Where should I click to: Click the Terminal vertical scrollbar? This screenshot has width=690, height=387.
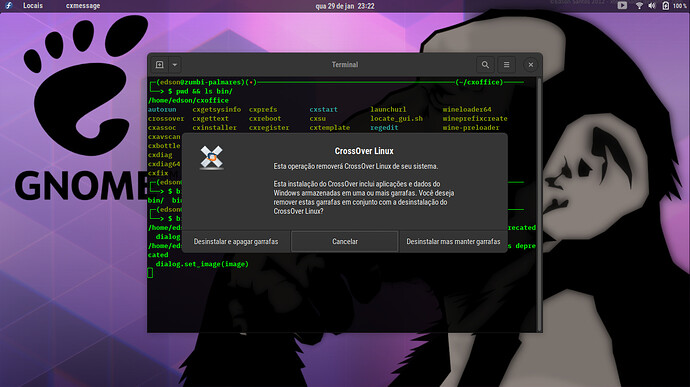(x=540, y=204)
